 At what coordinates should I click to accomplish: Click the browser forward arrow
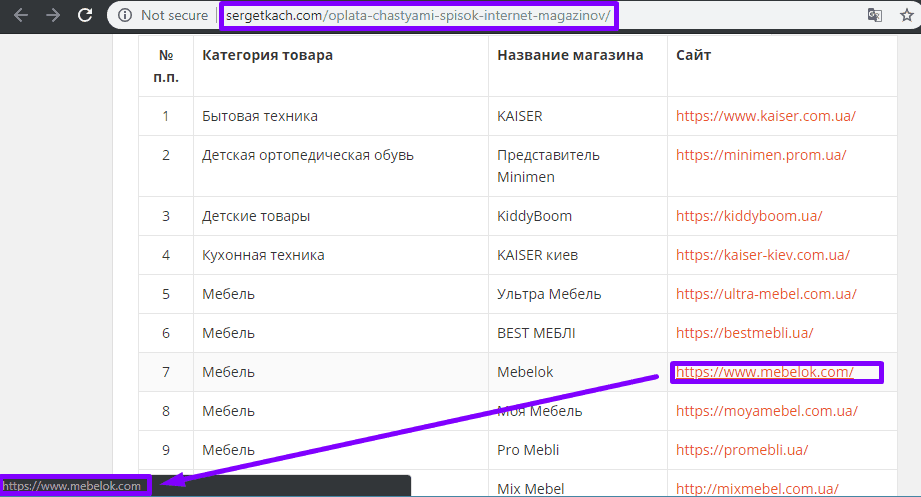tap(53, 15)
